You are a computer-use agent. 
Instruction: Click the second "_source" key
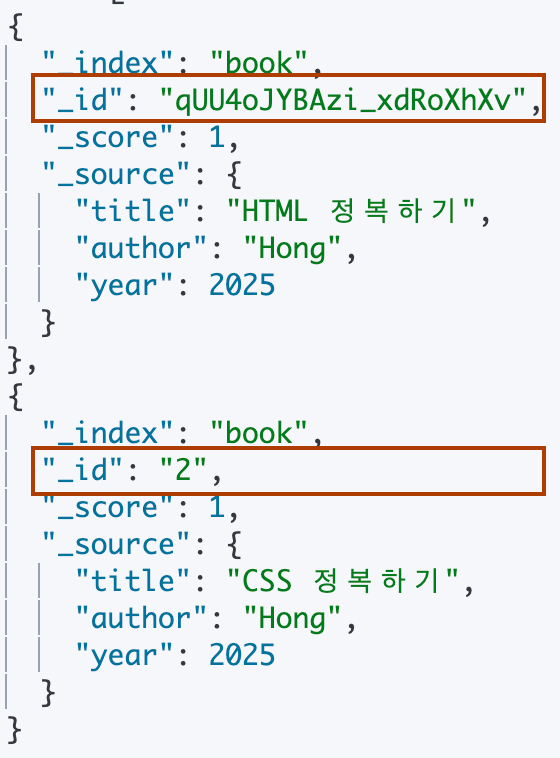pos(116,544)
